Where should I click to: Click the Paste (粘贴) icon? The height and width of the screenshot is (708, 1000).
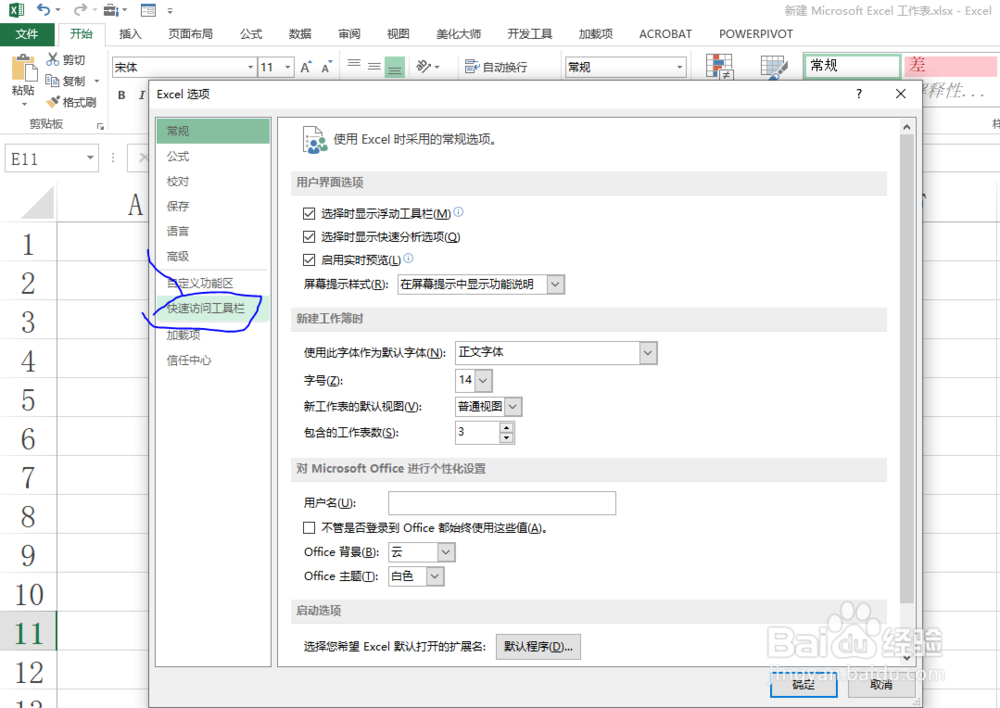tap(24, 69)
